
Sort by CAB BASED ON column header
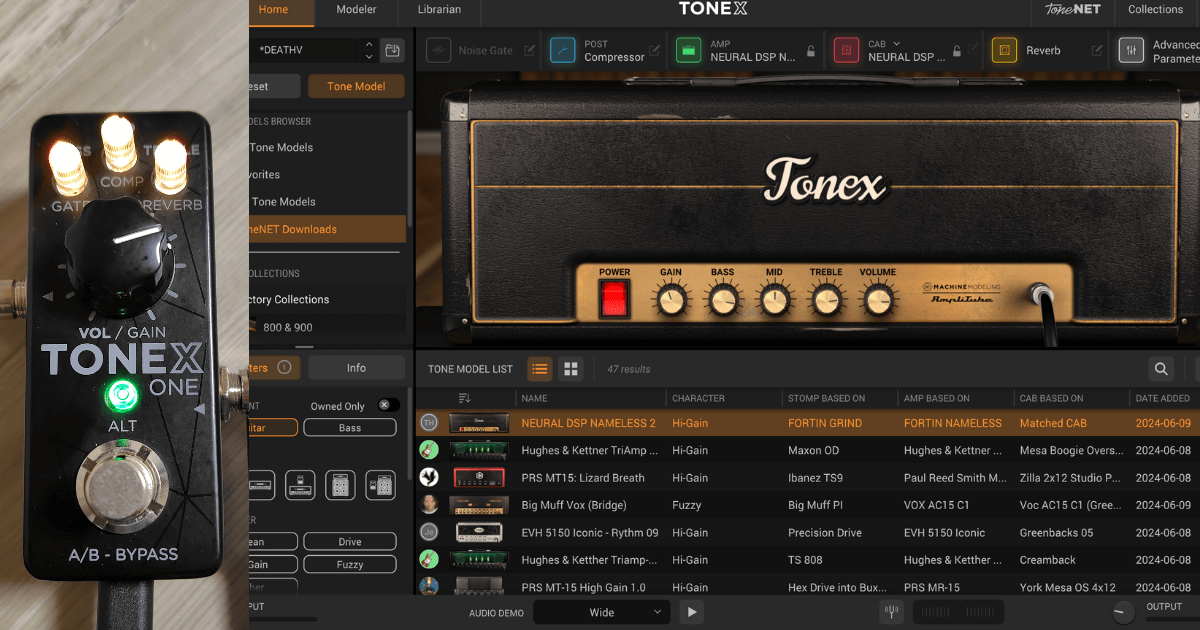tap(1051, 398)
